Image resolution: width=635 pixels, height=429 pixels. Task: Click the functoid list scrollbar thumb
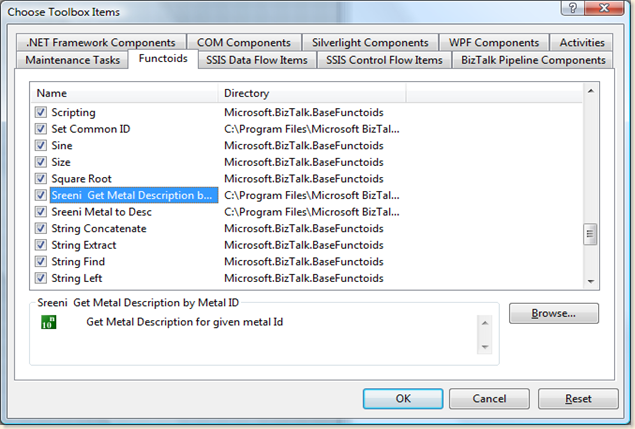coord(590,235)
